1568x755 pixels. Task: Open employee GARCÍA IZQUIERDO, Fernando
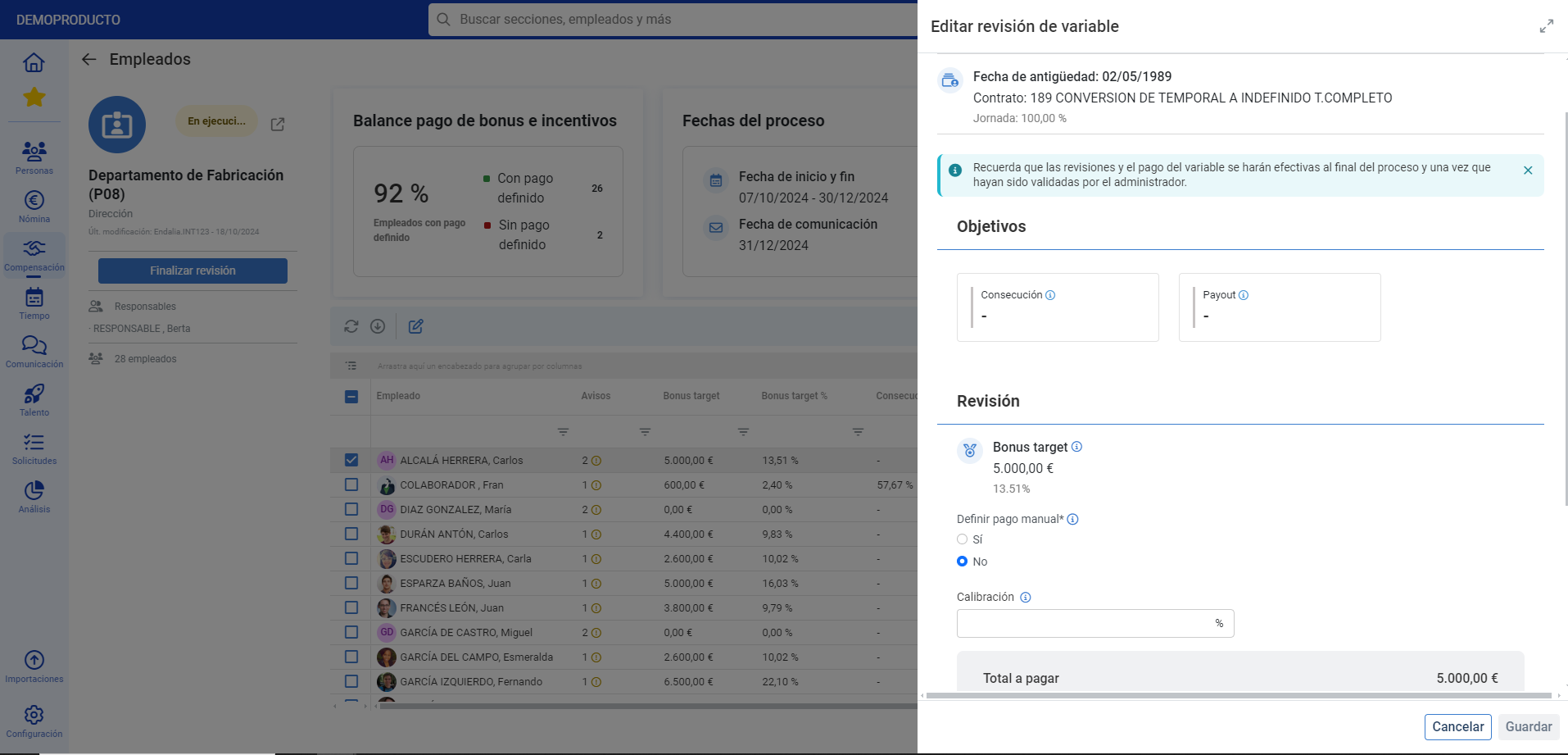tap(471, 682)
